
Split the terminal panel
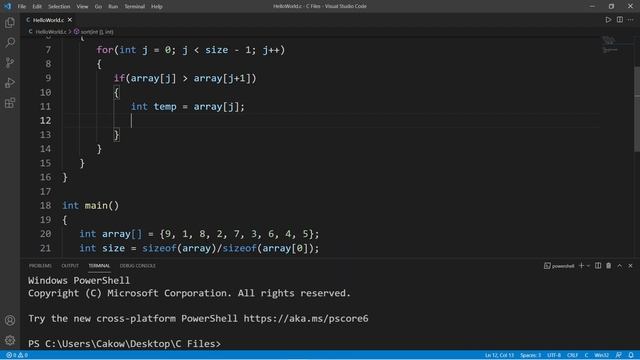click(x=598, y=266)
